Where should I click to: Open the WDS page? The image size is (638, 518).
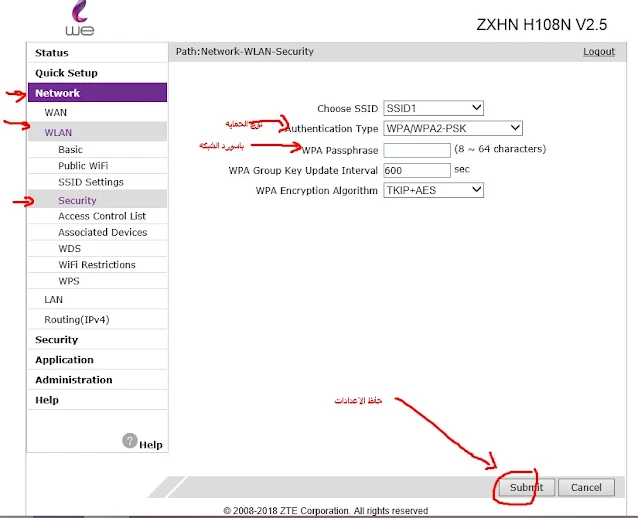(98, 249)
